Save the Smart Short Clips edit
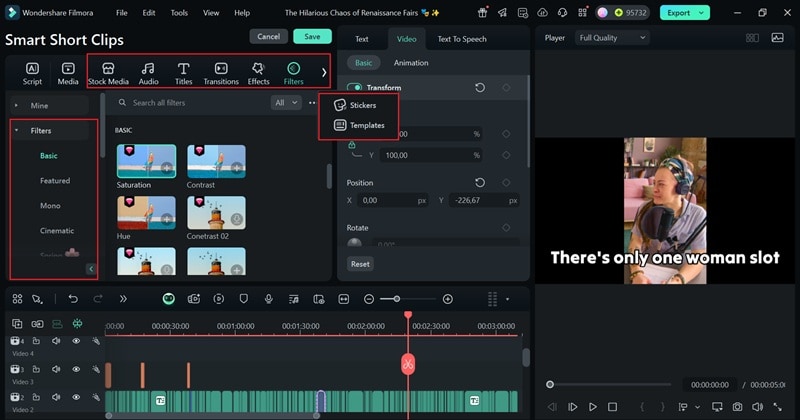The image size is (800, 420). pyautogui.click(x=312, y=36)
